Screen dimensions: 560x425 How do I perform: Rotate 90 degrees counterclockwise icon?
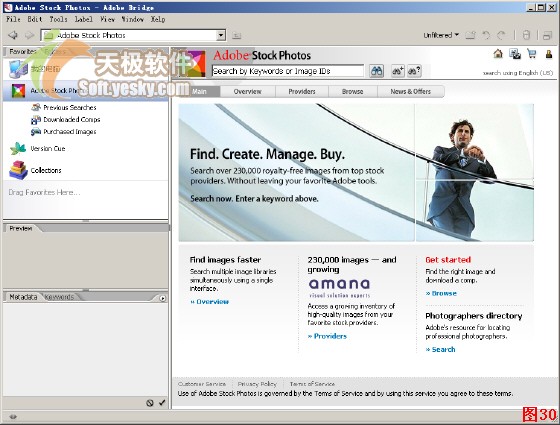tap(486, 35)
